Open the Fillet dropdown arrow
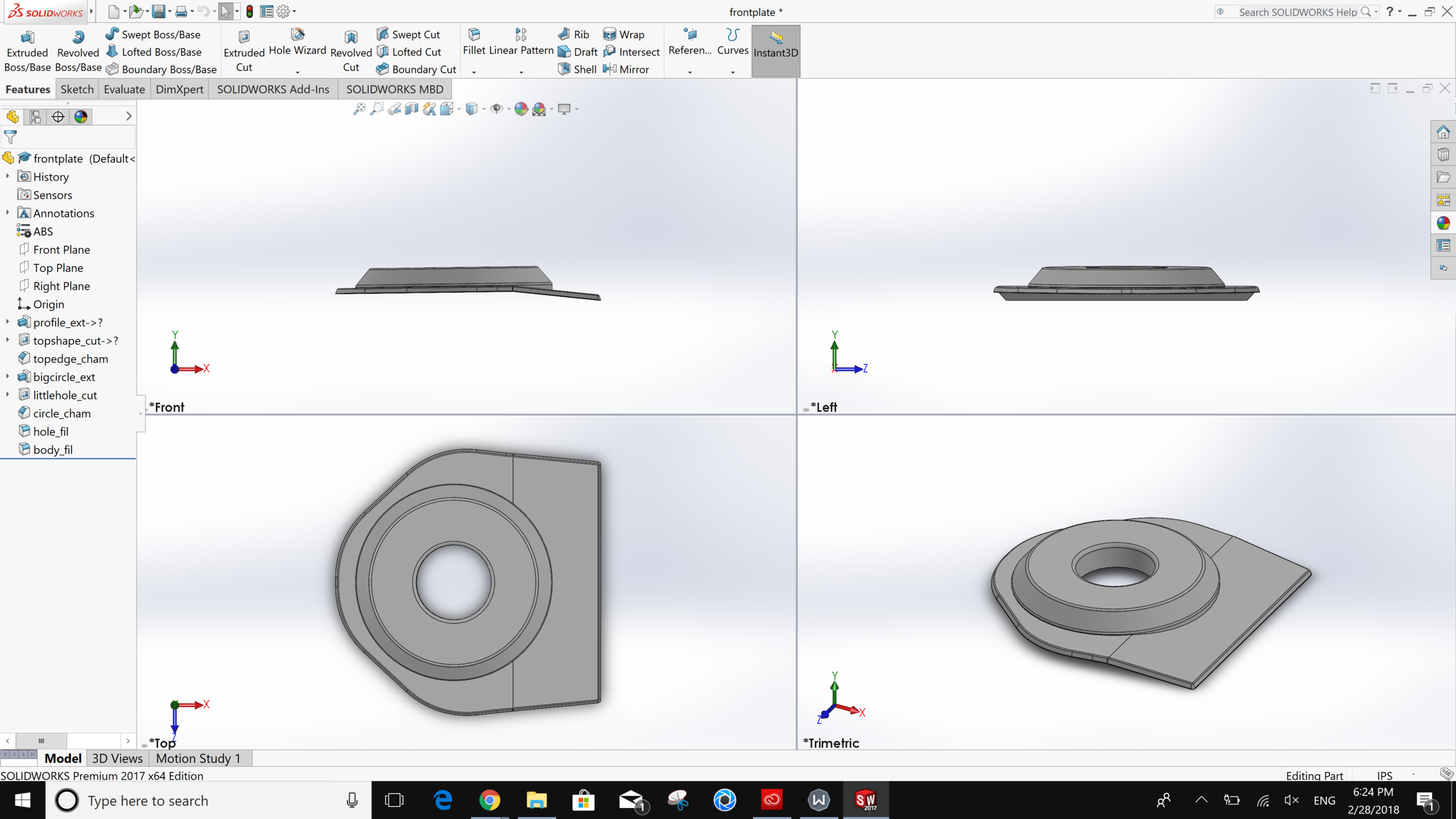This screenshot has height=819, width=1456. pos(473,72)
